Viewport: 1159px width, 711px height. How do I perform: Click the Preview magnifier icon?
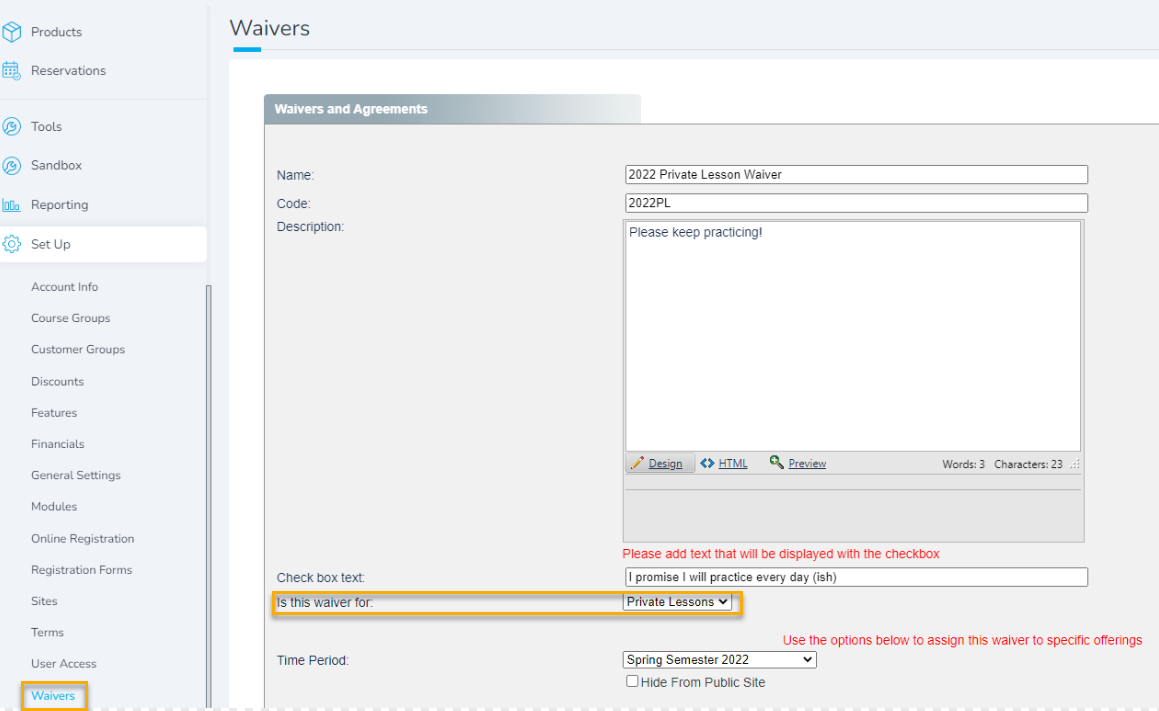tap(776, 462)
